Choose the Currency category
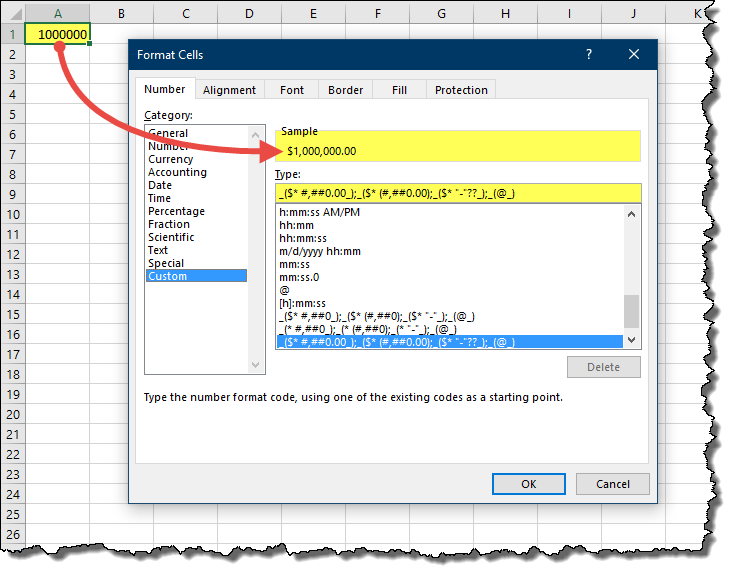This screenshot has width=734, height=575. [171, 159]
